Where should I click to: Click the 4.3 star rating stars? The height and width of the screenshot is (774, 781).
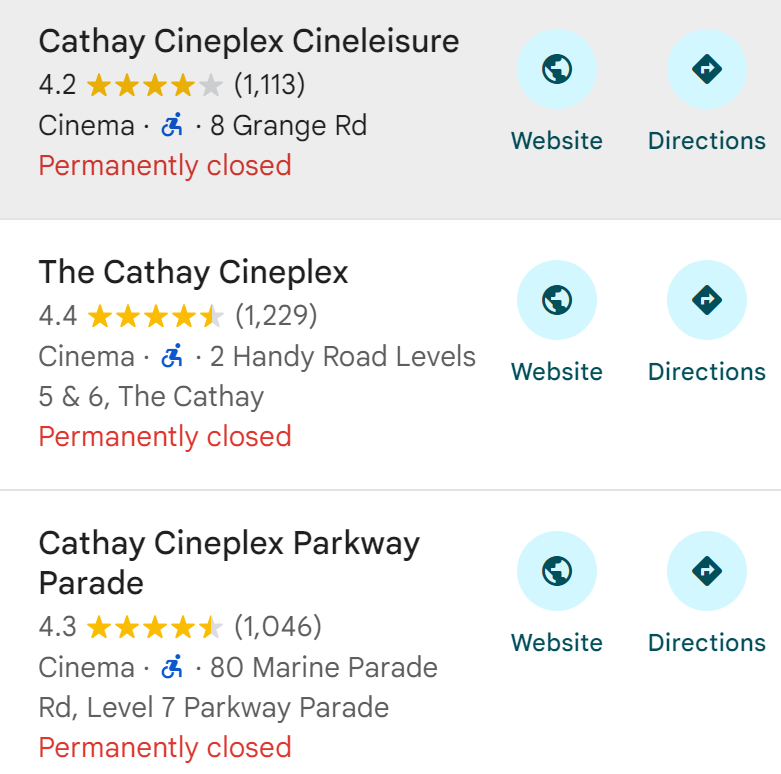coord(154,627)
